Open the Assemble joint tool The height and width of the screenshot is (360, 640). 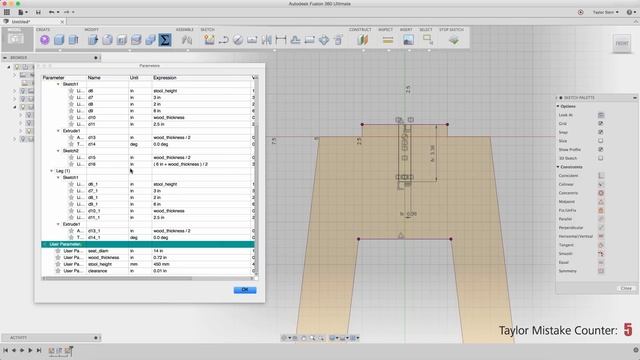pos(187,40)
